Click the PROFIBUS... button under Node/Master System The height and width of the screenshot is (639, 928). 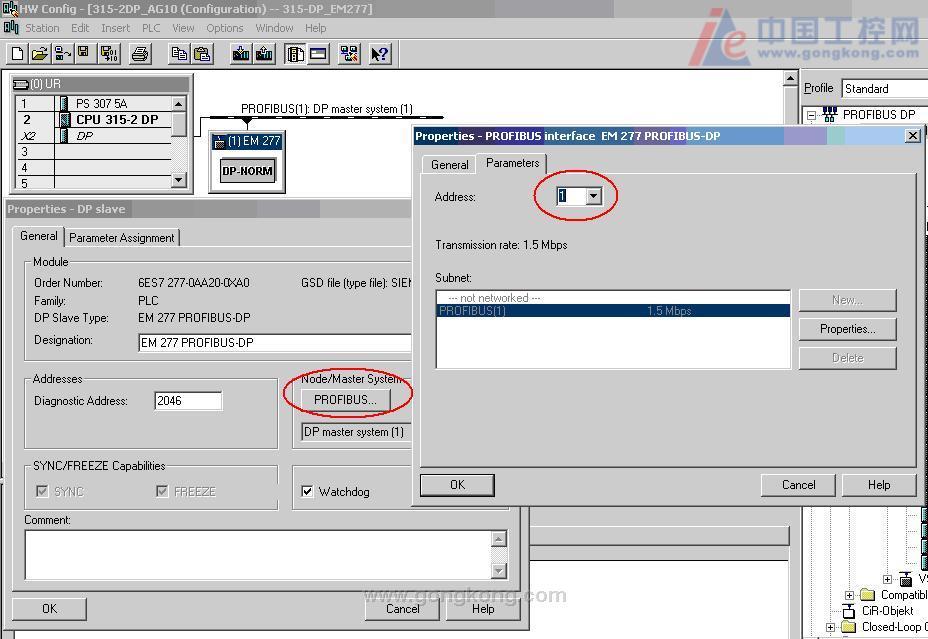[x=345, y=400]
